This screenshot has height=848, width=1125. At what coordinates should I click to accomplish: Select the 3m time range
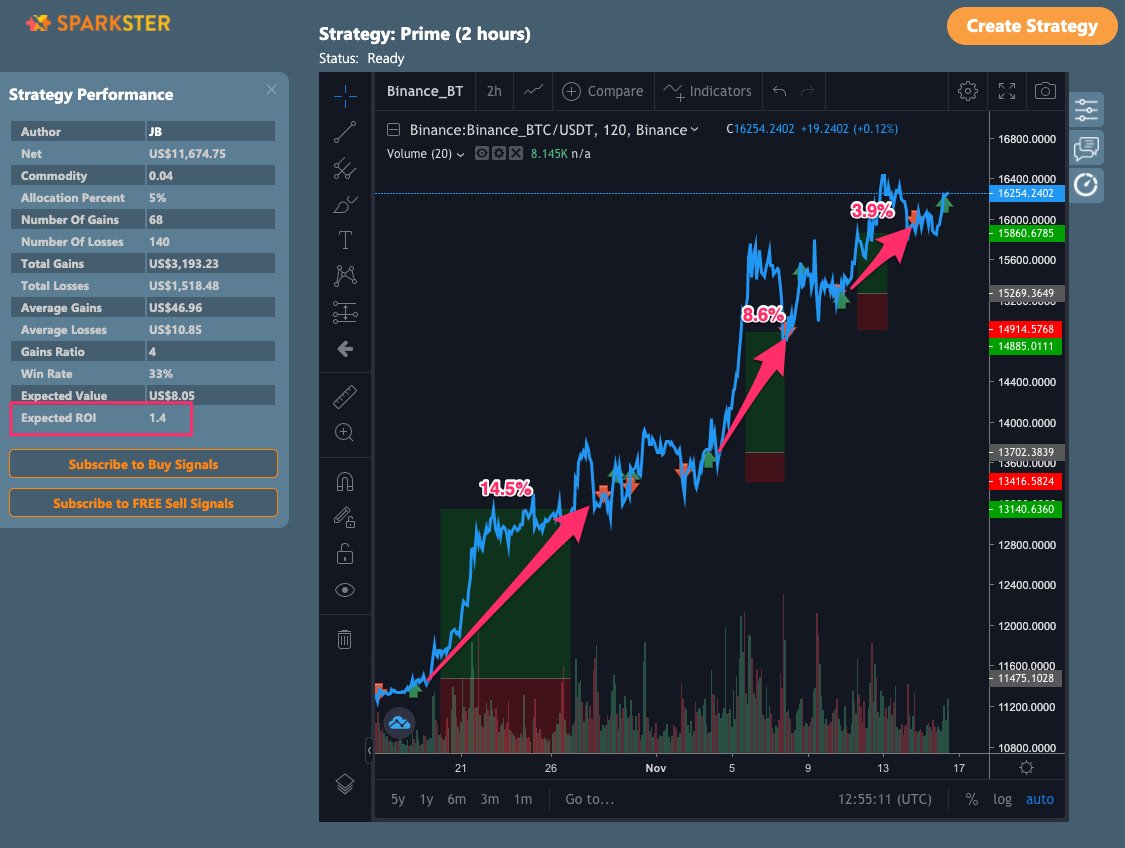tap(490, 799)
